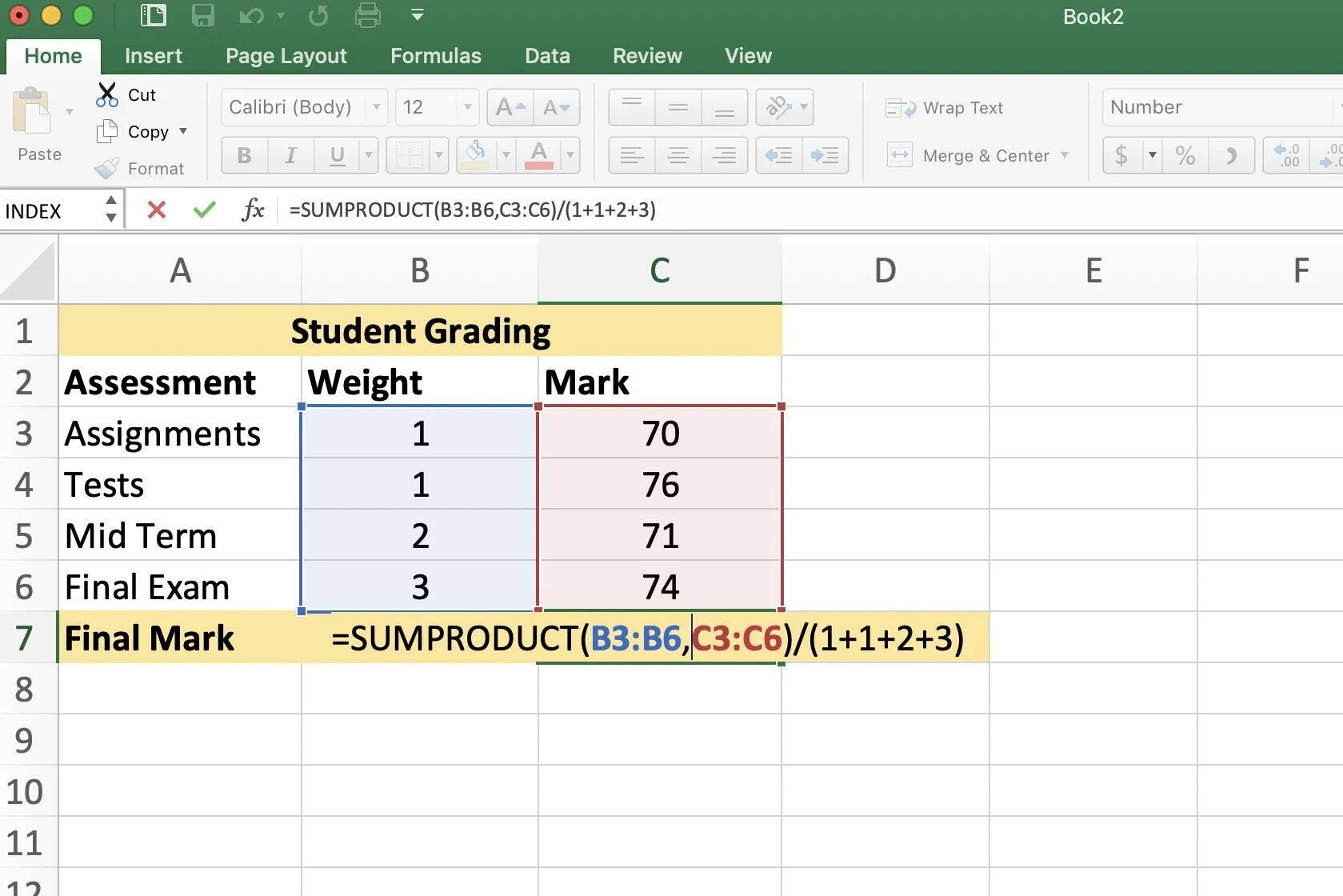Click the Format painter button
The height and width of the screenshot is (896, 1343).
(x=139, y=168)
